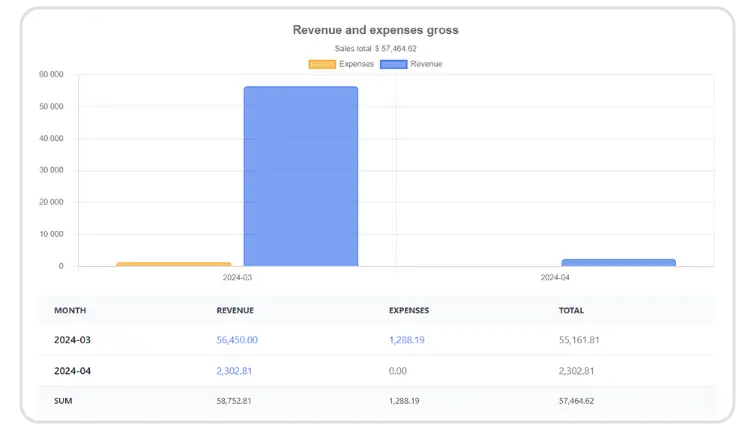Viewport: 755px width, 430px height.
Task: Open the 56,450.00 revenue link
Action: (x=237, y=340)
